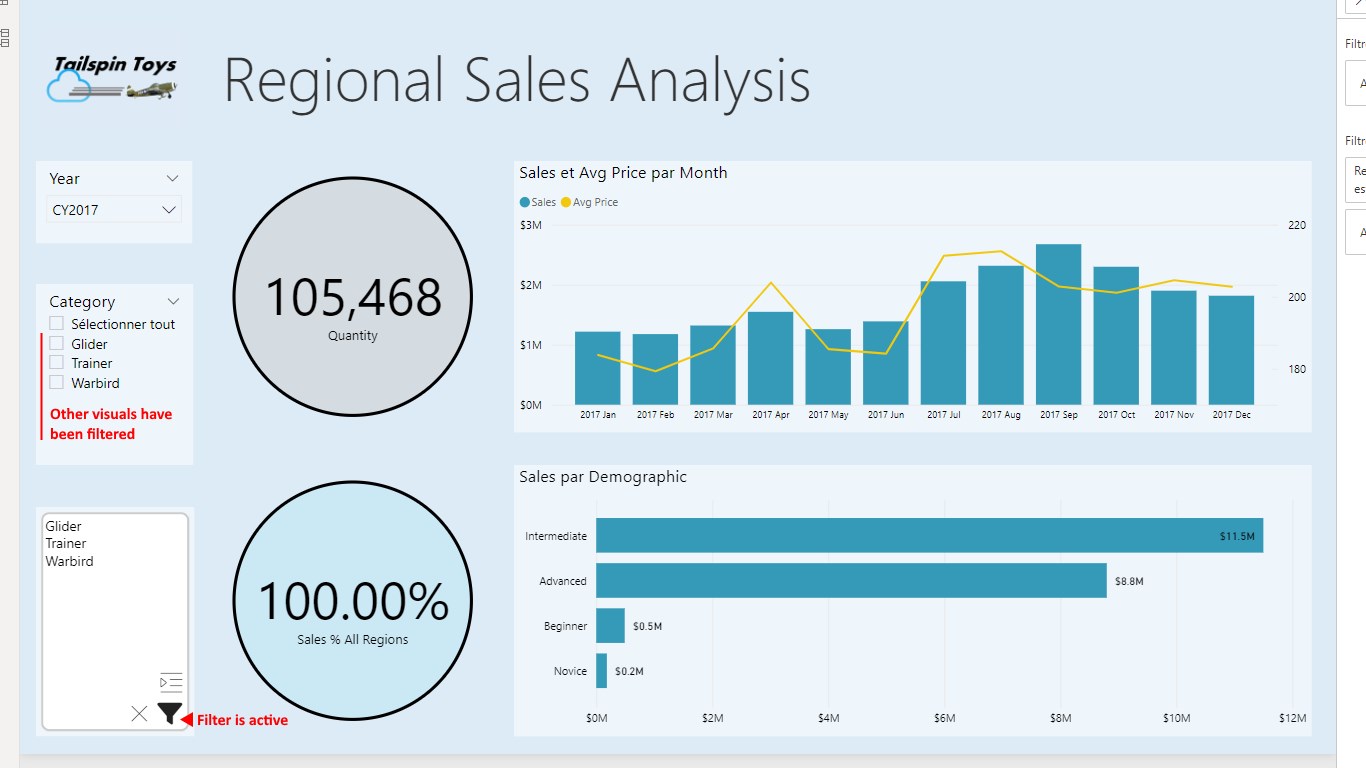Click the Regional Sales Analysis title
This screenshot has width=1366, height=768.
517,80
